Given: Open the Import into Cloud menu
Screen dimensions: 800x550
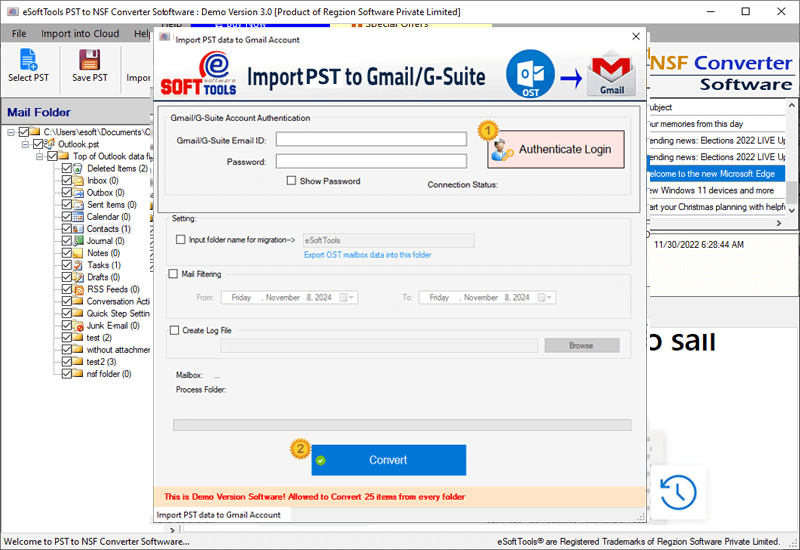Looking at the screenshot, I should 80,34.
